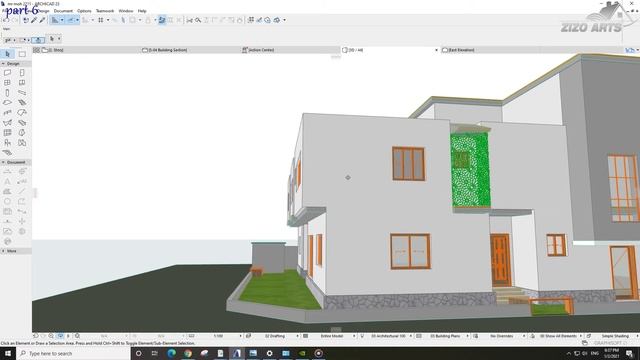This screenshot has height=360, width=640.
Task: Toggle Guide Lines on the toolbar
Action: [x=55, y=20]
